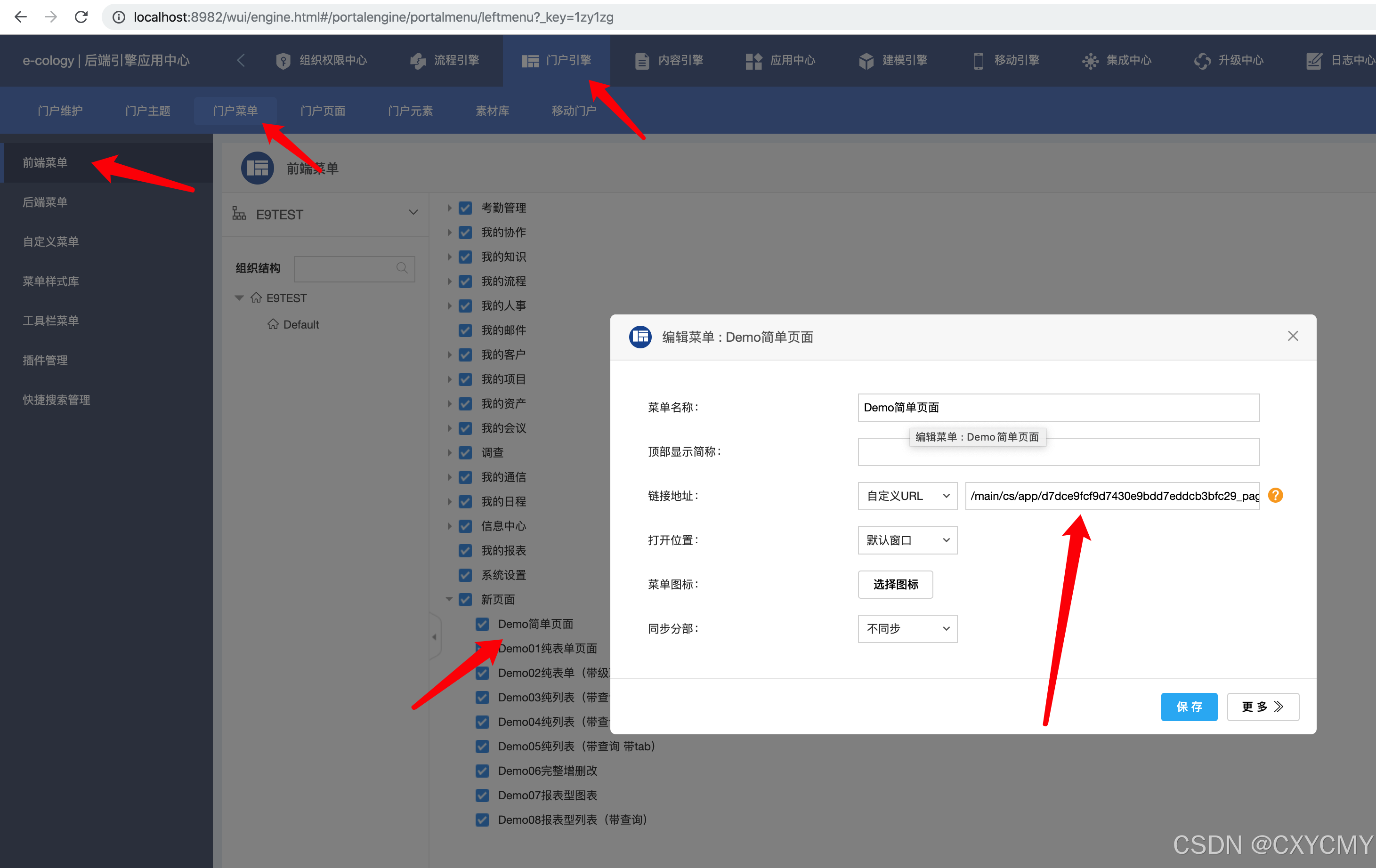Viewport: 1376px width, 868px height.
Task: Click the 保存 button to save
Action: [x=1189, y=707]
